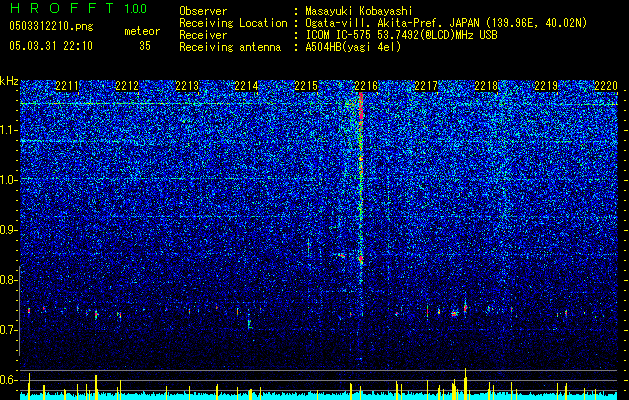629x400 pixels.
Task: Click the tallest yellow intensity spike in bottom graph
Action: point(465,384)
